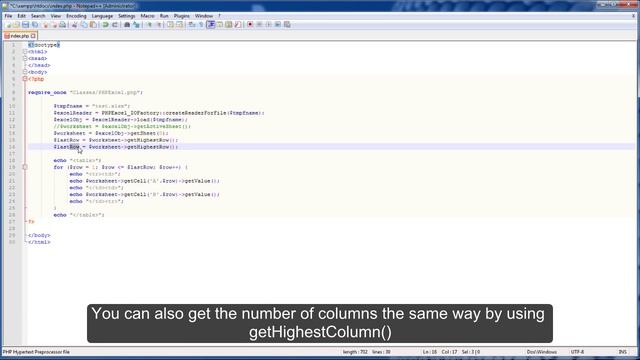The width and height of the screenshot is (640, 360).
Task: Click the INS insert mode indicator
Action: tap(622, 352)
